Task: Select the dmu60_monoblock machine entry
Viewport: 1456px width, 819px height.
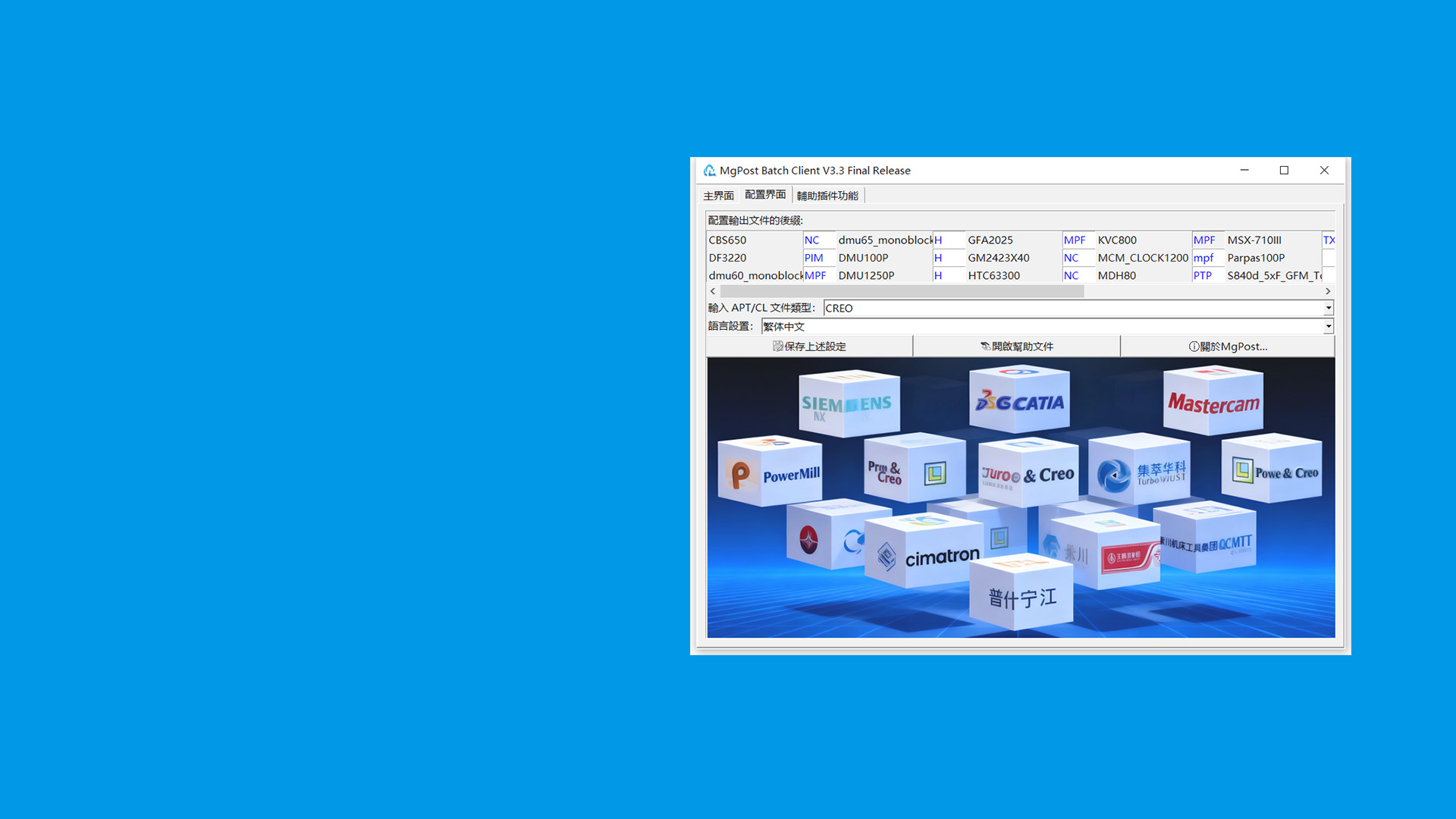Action: 755,275
